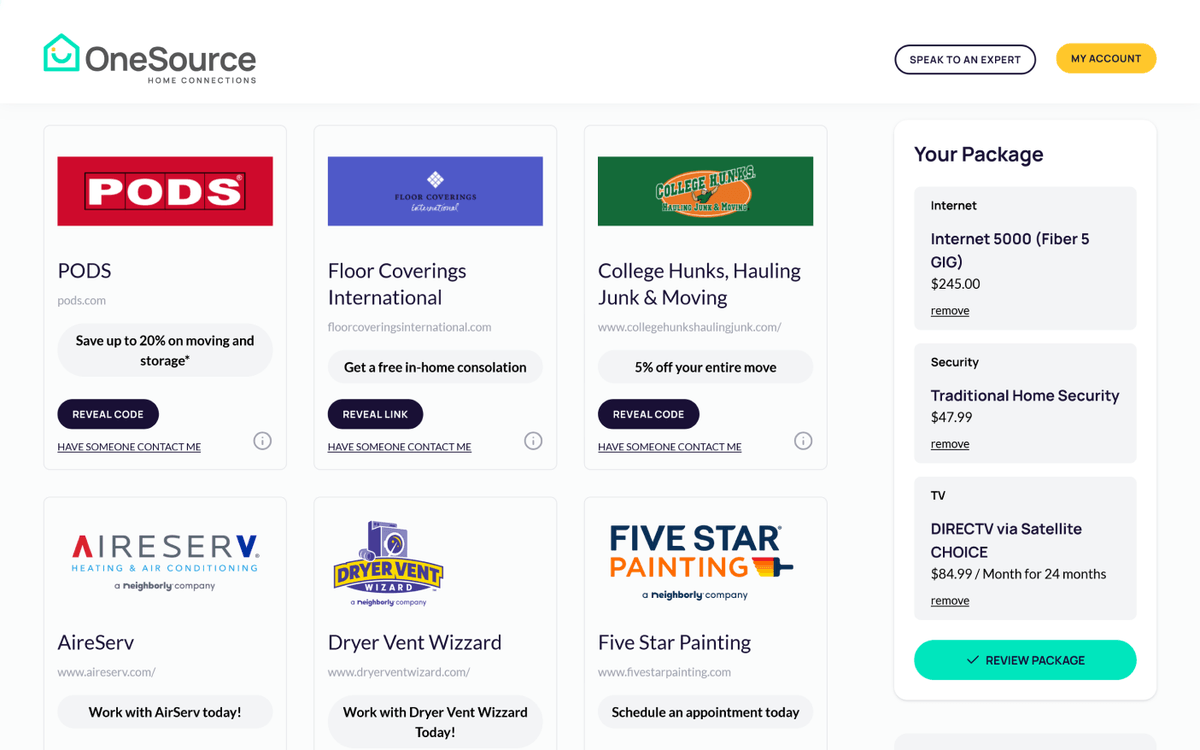
Task: Click HAVE SOMEONE CONTACT ME under PODS
Action: point(128,446)
